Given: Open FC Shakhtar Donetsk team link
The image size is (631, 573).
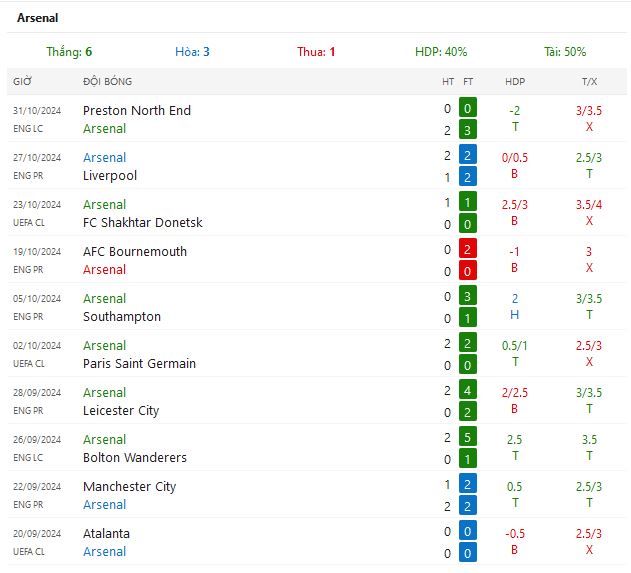Looking at the screenshot, I should [142, 223].
